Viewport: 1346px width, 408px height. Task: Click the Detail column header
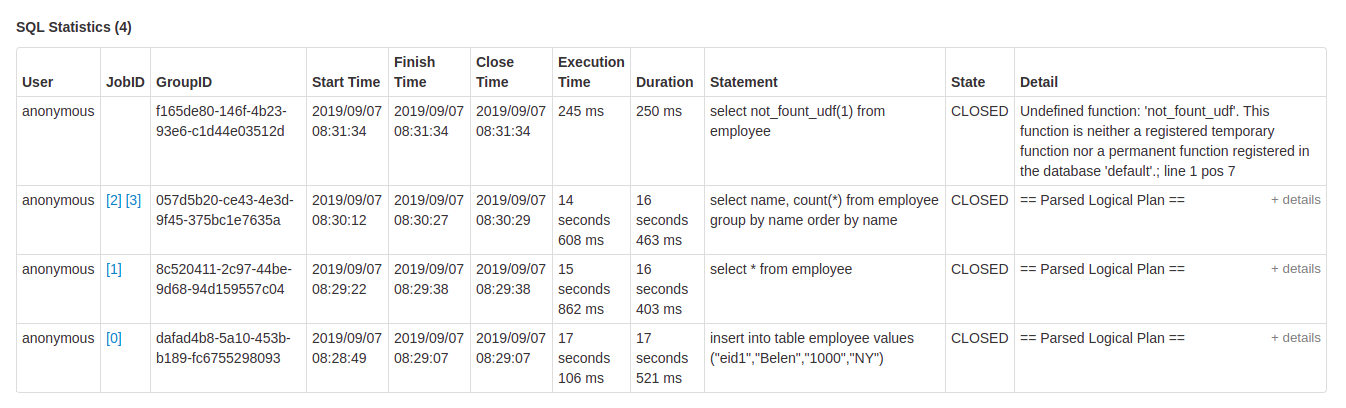click(1038, 82)
